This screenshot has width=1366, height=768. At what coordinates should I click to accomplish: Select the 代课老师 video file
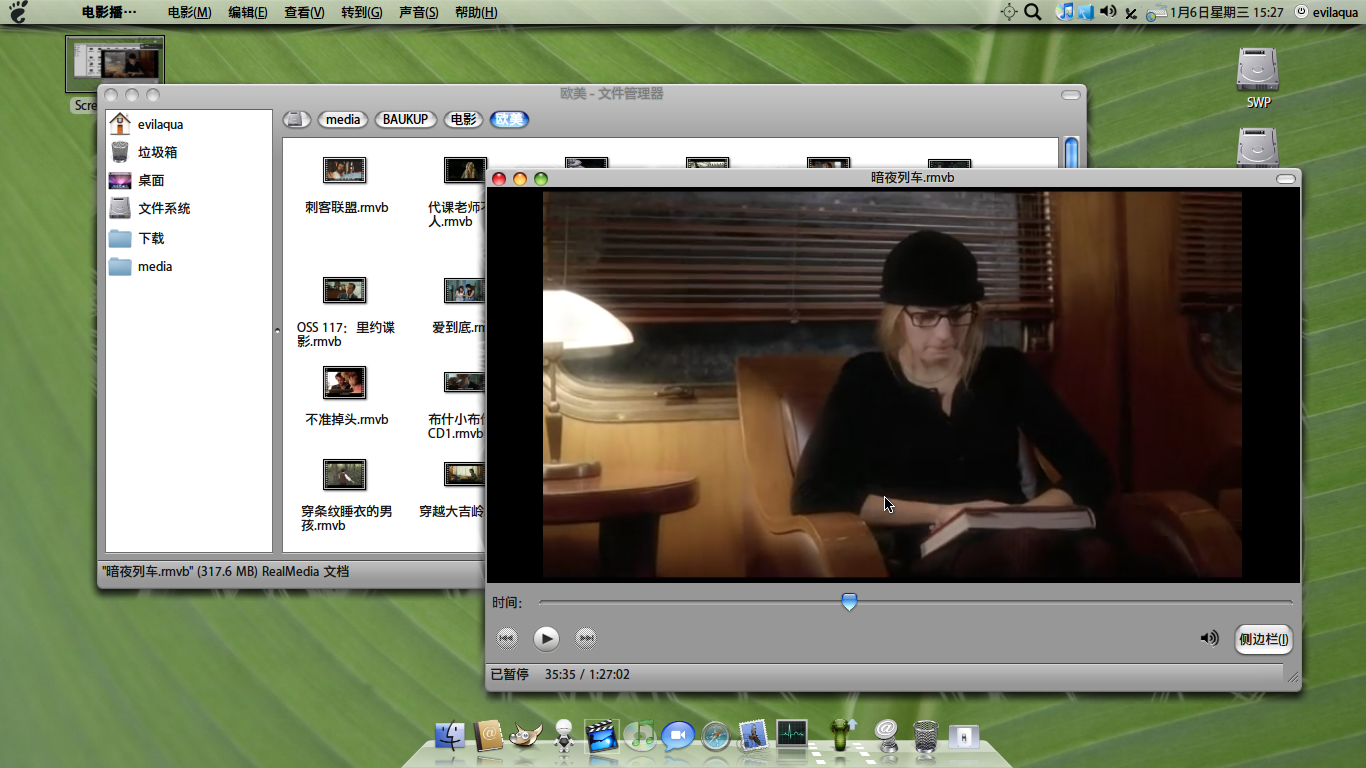458,192
